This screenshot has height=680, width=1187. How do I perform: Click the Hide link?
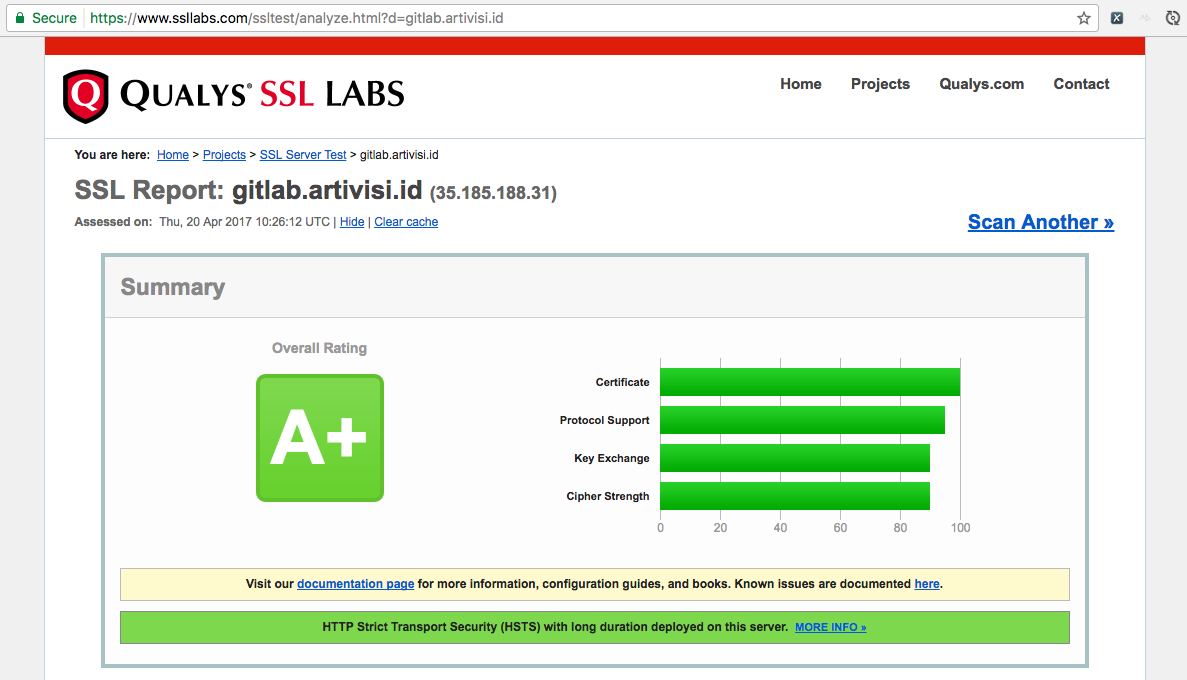352,222
